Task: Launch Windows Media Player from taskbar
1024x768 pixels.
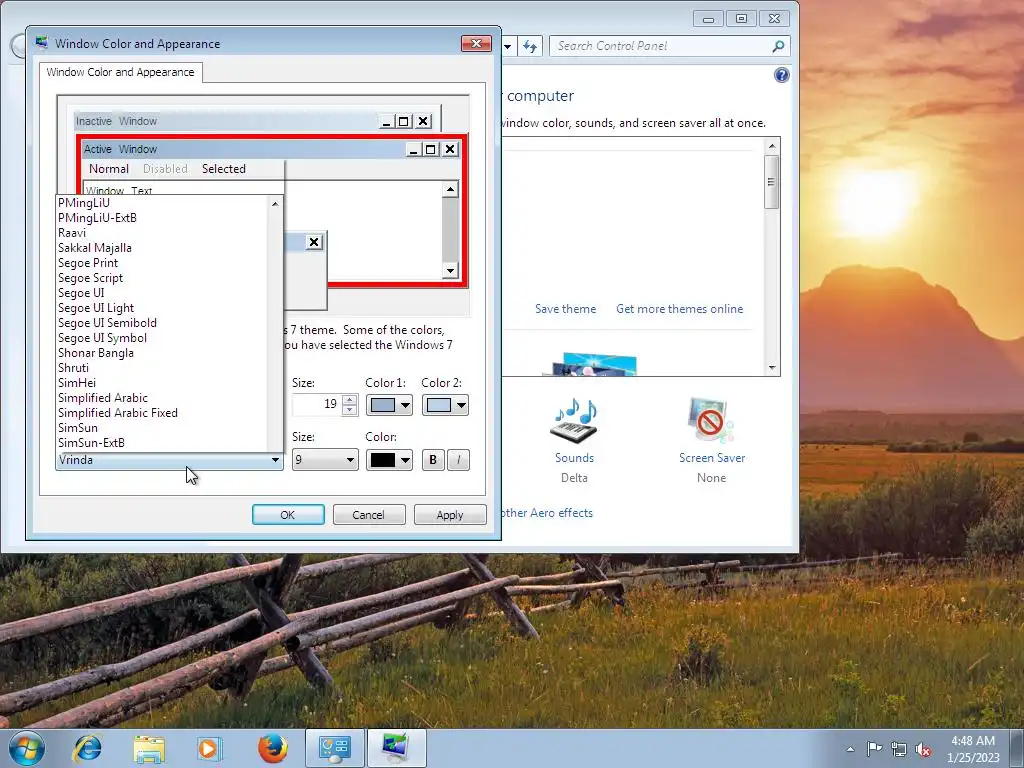Action: click(209, 748)
